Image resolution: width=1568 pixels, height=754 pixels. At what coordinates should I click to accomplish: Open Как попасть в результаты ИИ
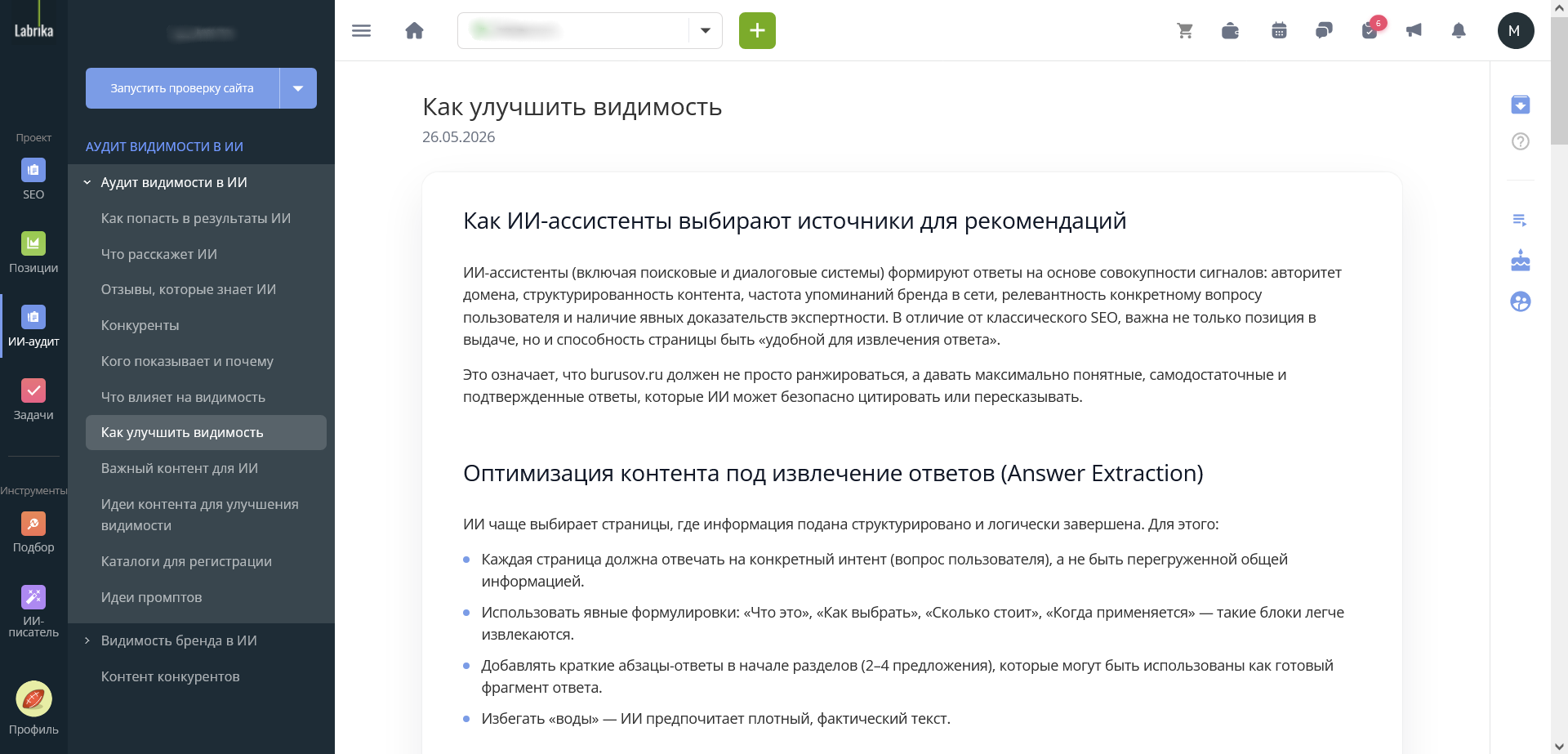click(x=196, y=218)
